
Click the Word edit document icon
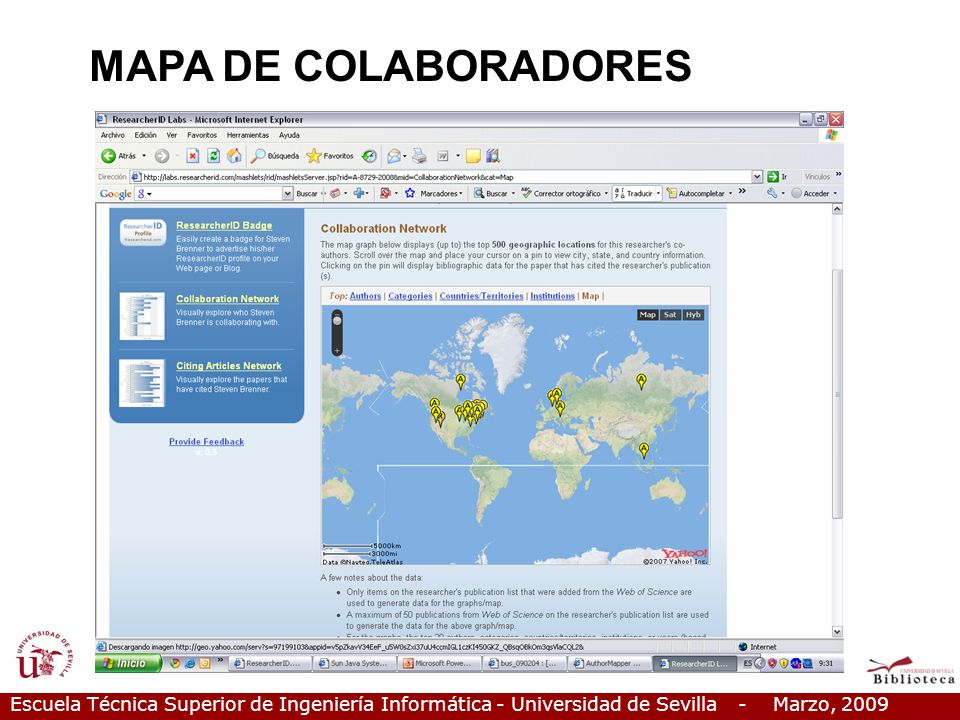[x=442, y=156]
